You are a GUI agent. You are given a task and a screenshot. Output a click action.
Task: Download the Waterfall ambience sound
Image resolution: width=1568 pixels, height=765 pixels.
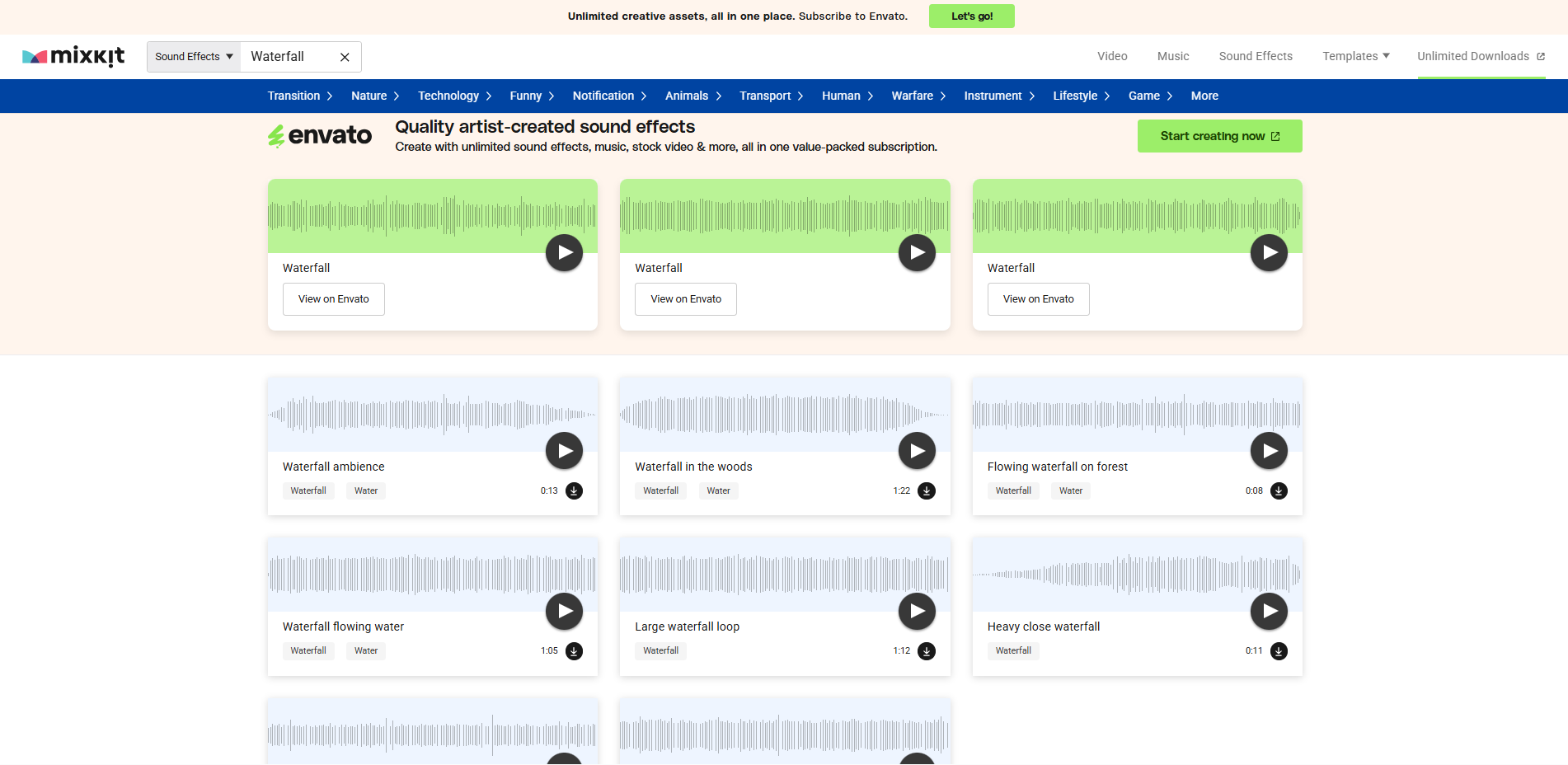(575, 490)
